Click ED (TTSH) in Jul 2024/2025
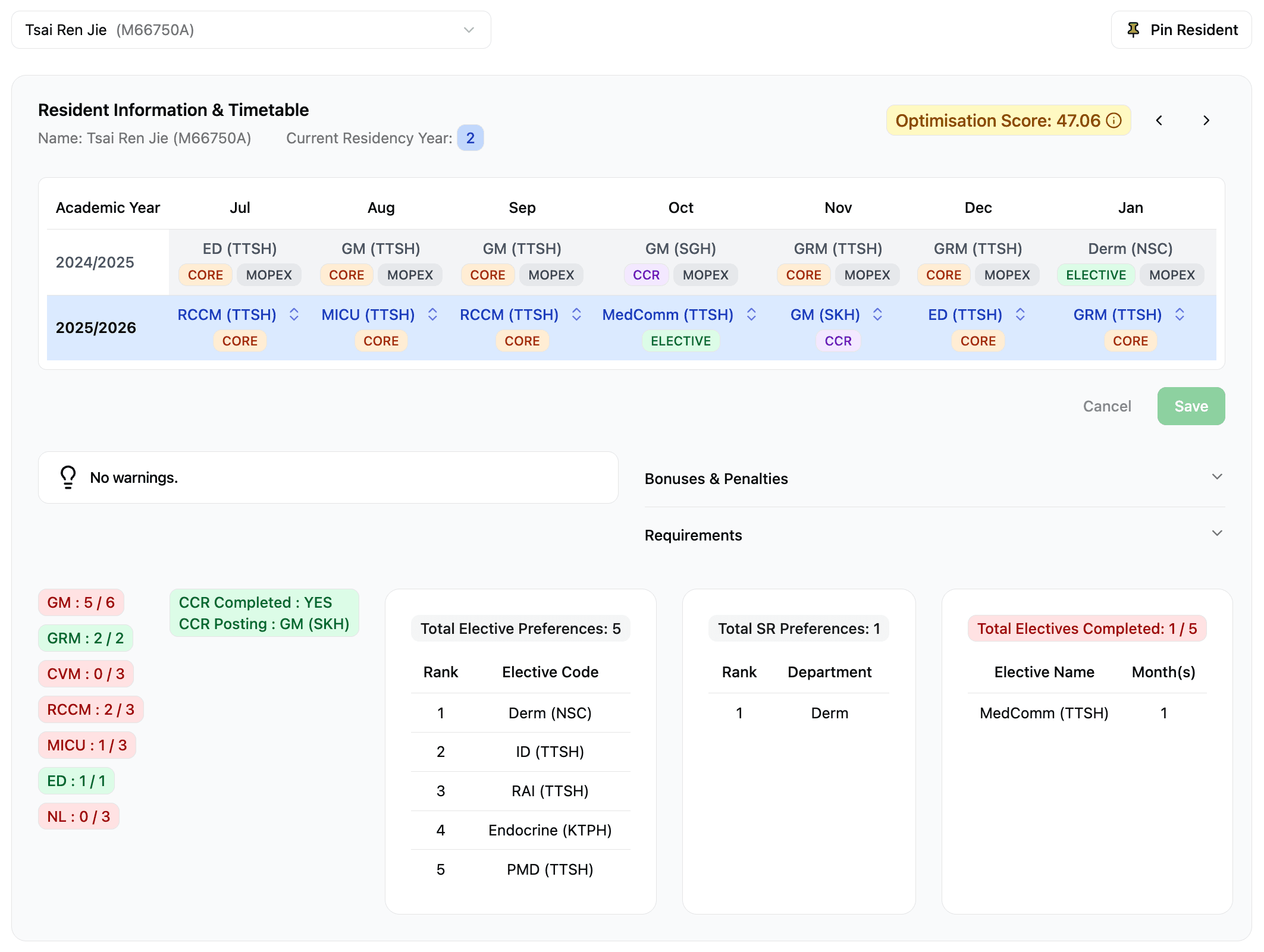The width and height of the screenshot is (1264, 952). 240,249
